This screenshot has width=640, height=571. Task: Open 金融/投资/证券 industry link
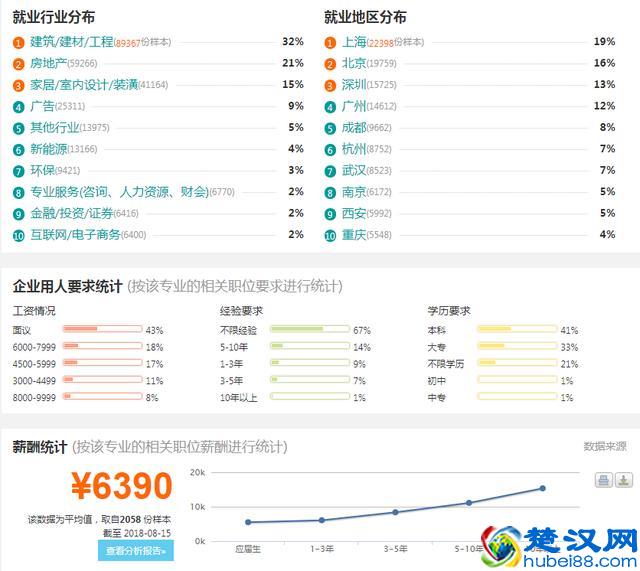71,213
